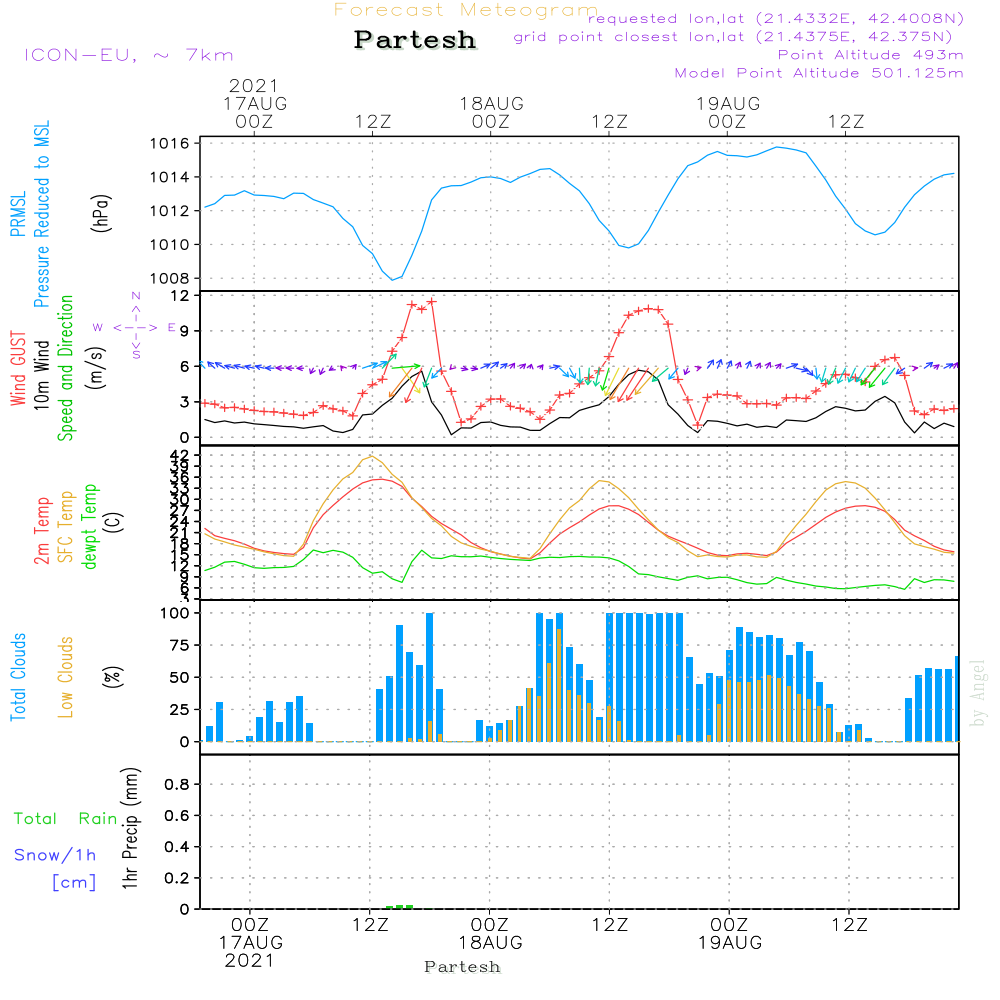The image size is (1000, 1000).
Task: Click the '12' wind speed axis value
Action: point(180,296)
